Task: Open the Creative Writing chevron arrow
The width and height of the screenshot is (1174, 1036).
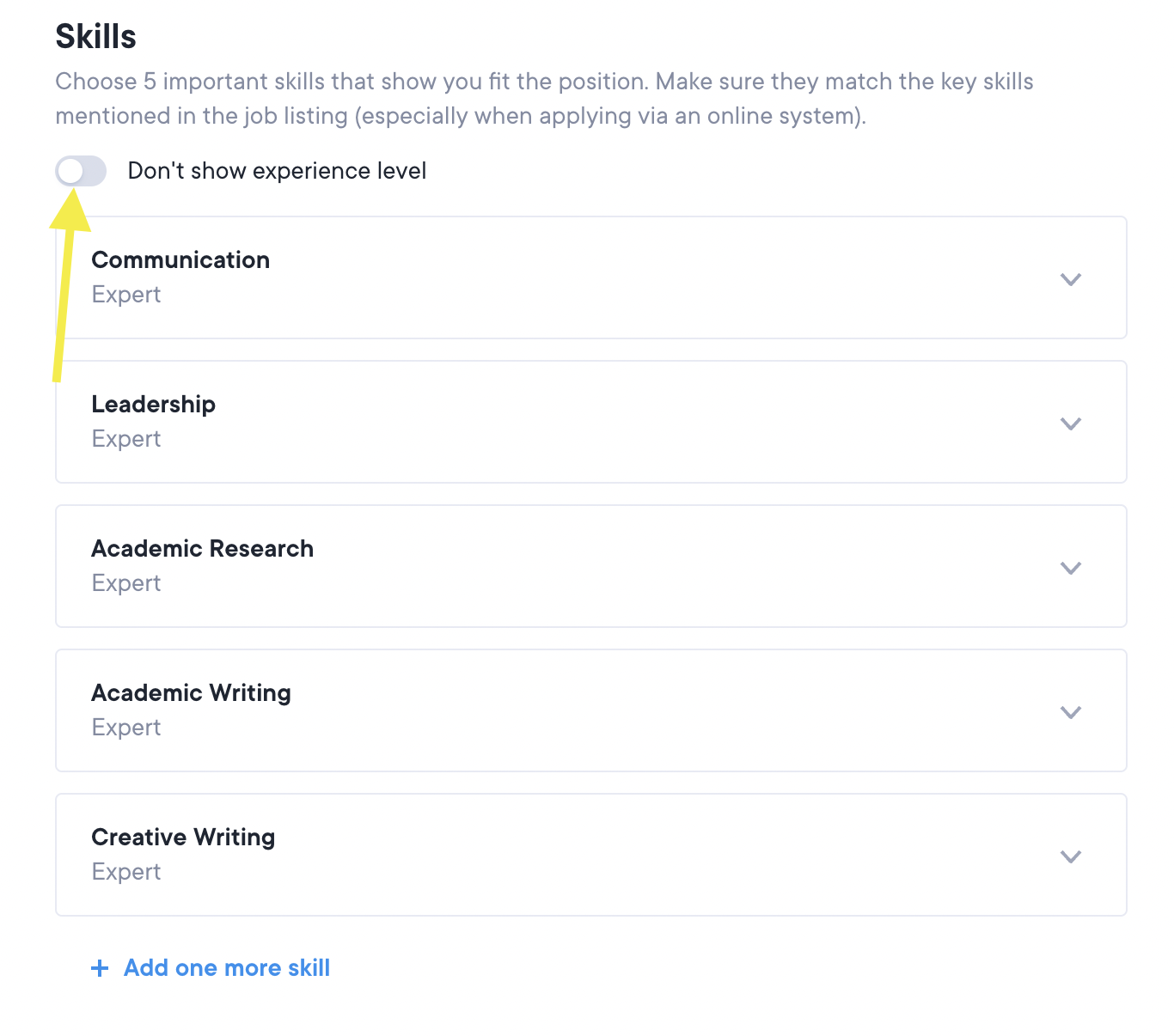Action: 1070,856
